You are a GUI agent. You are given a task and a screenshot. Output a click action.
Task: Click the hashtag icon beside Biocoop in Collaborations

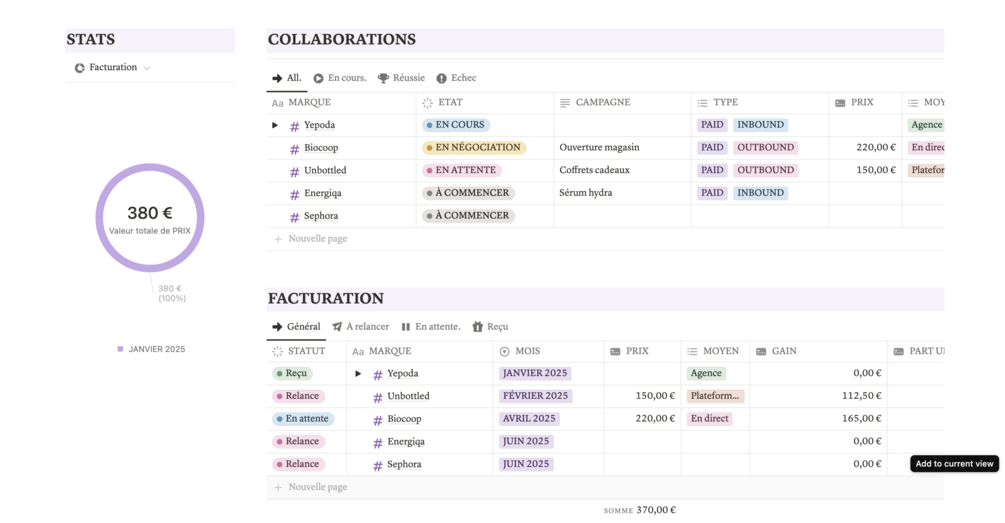tap(294, 149)
